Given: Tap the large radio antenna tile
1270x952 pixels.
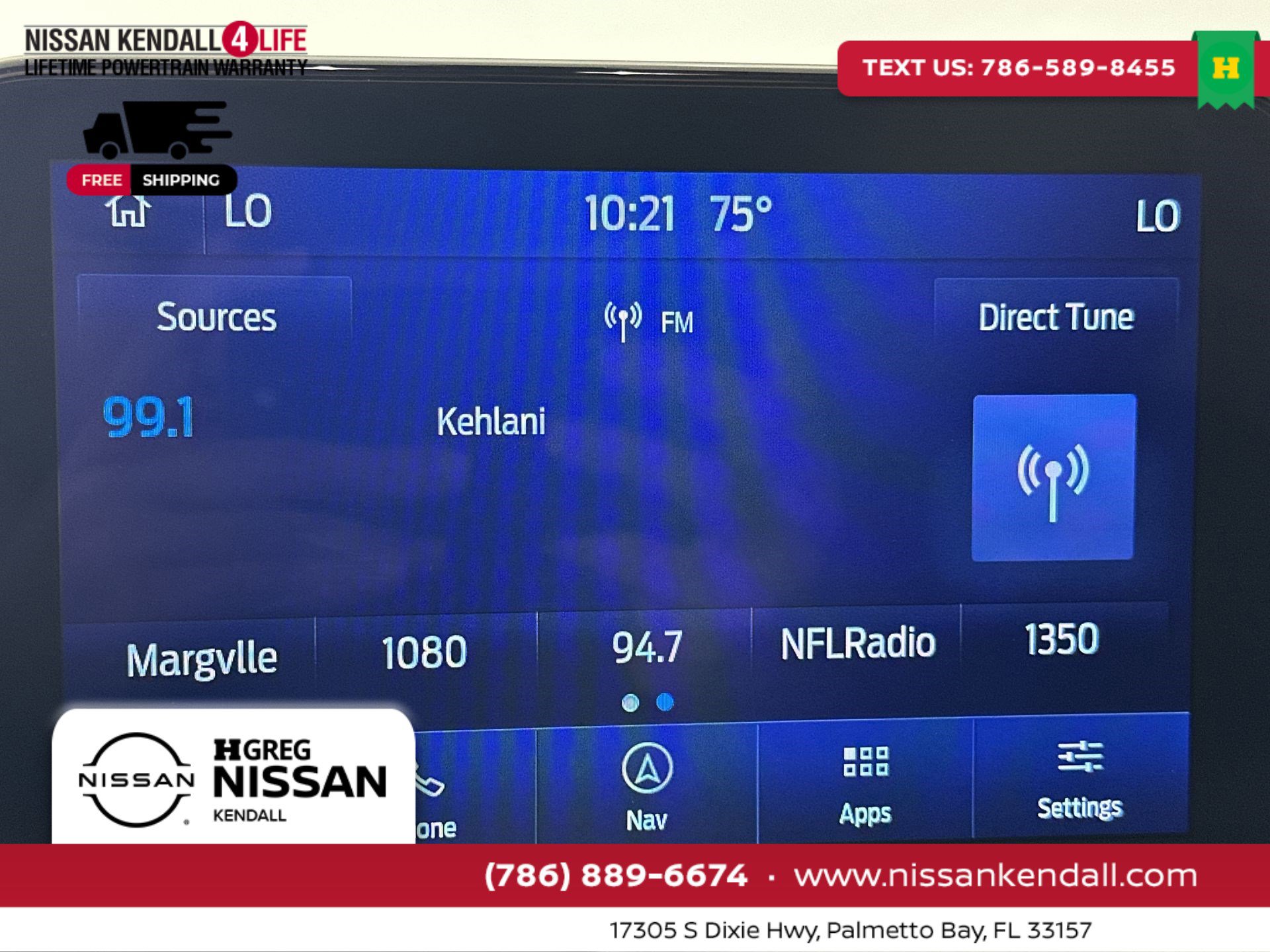Looking at the screenshot, I should [x=1053, y=478].
